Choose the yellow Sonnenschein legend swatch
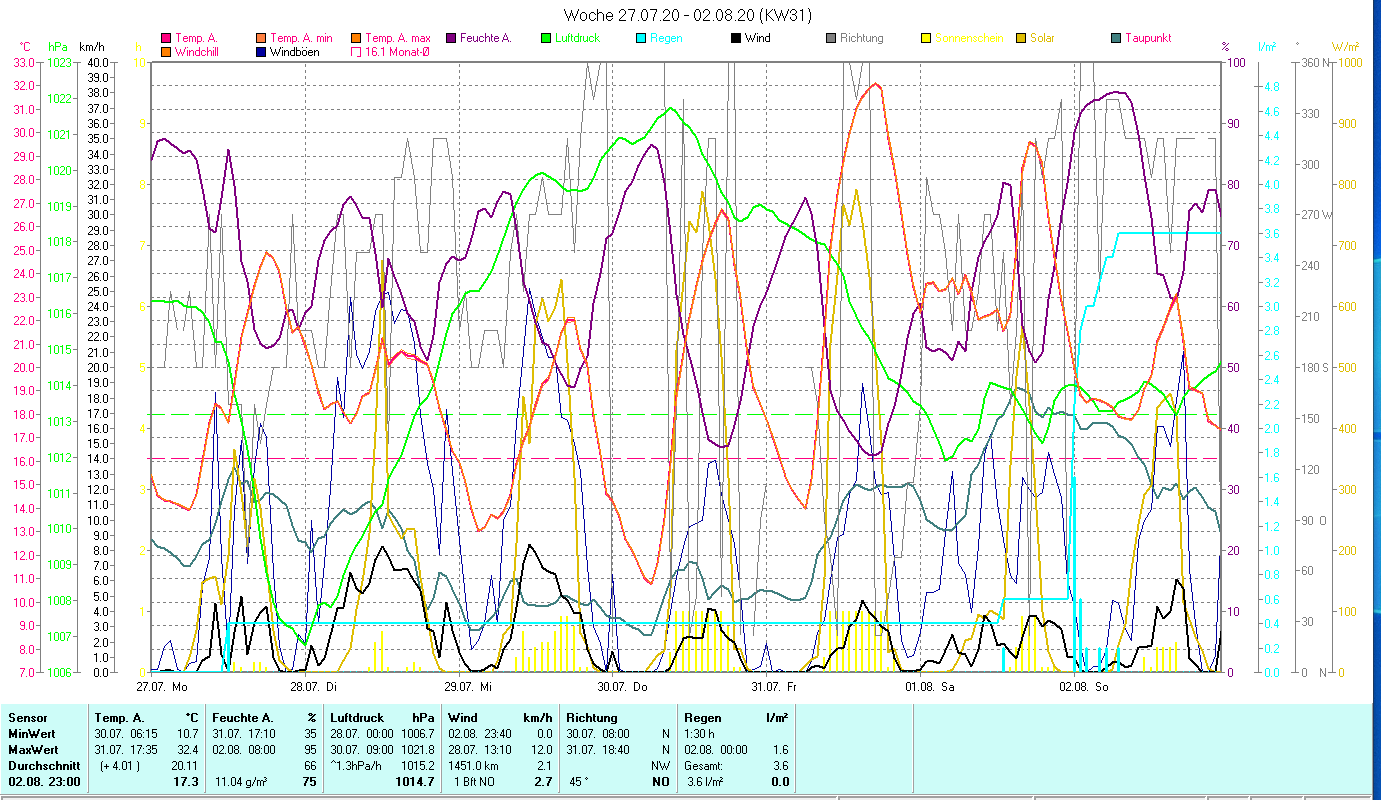1381x800 pixels. [926, 38]
